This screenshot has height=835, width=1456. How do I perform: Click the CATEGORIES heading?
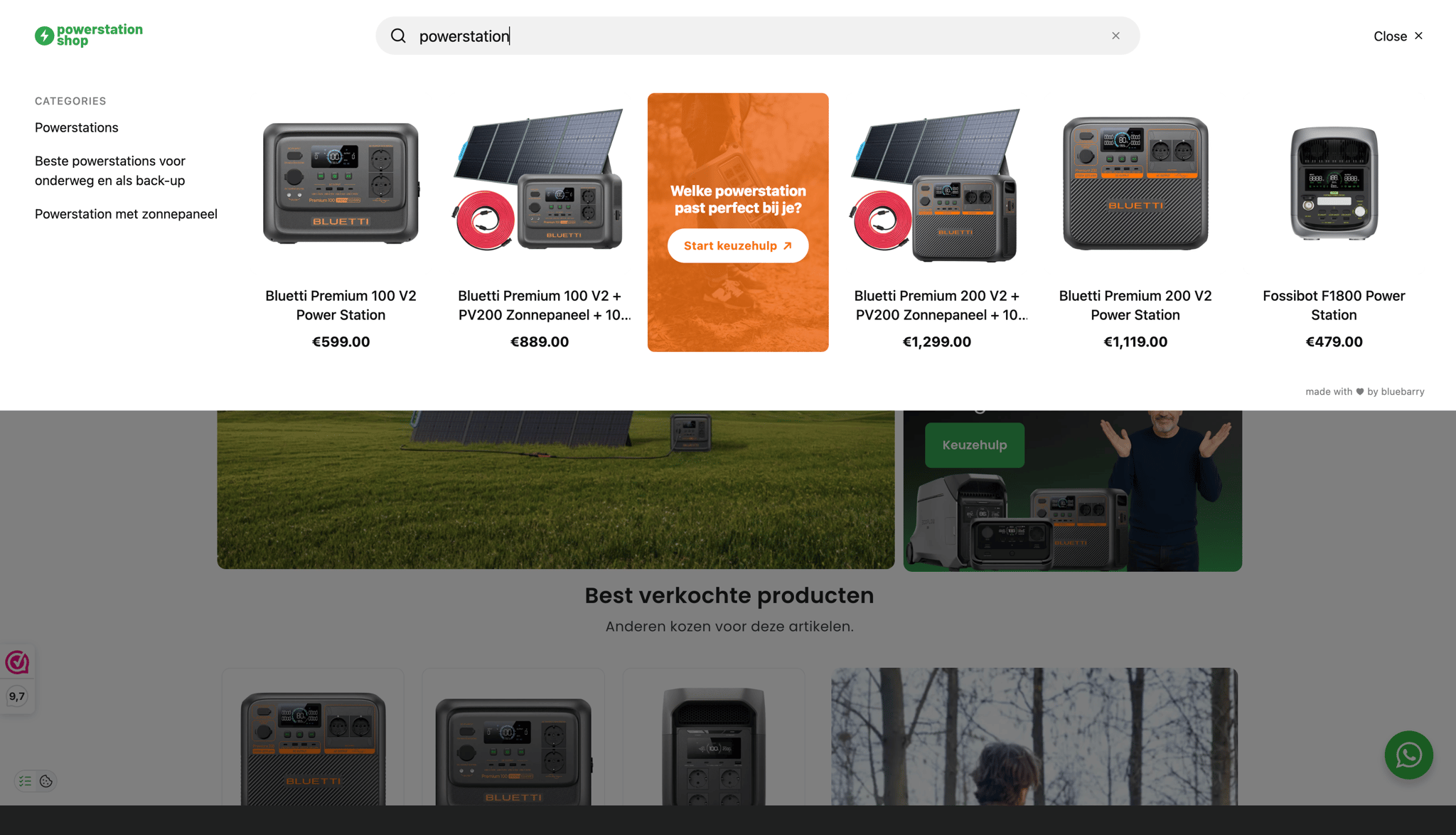tap(70, 101)
